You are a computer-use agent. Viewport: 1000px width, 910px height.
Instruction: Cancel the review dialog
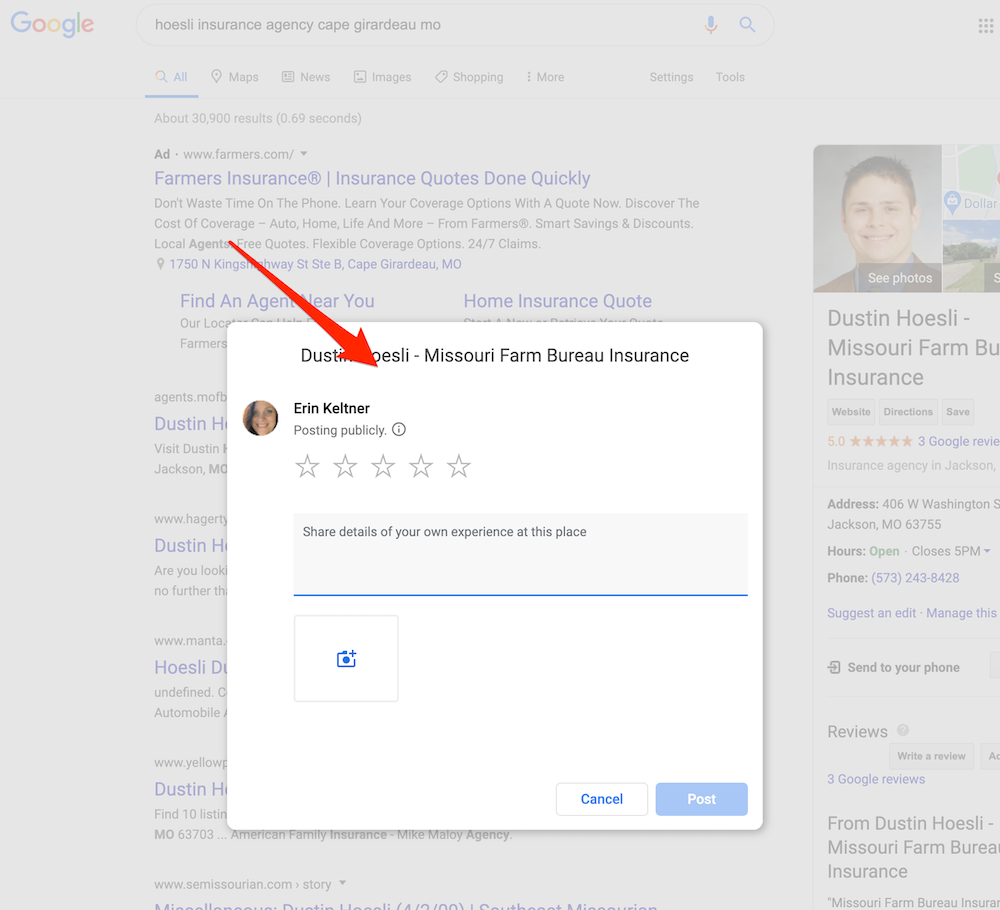point(601,799)
